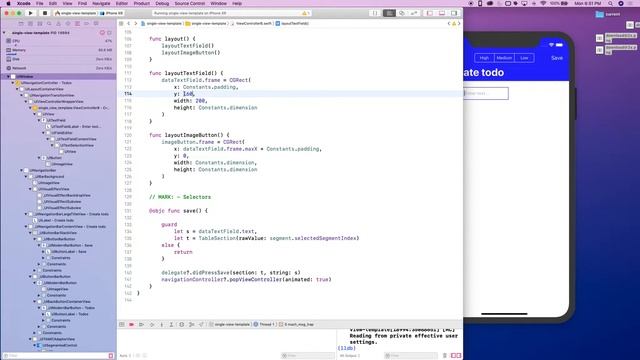Click Debug View Hierarchy icon

182,324
